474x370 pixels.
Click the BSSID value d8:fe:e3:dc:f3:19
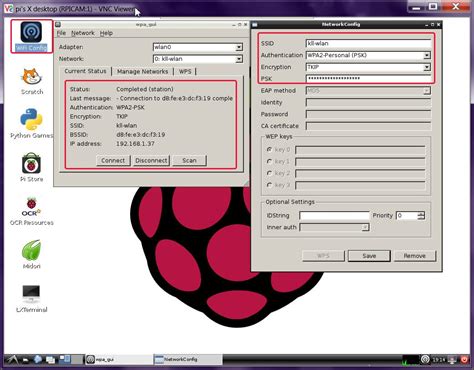coord(140,135)
